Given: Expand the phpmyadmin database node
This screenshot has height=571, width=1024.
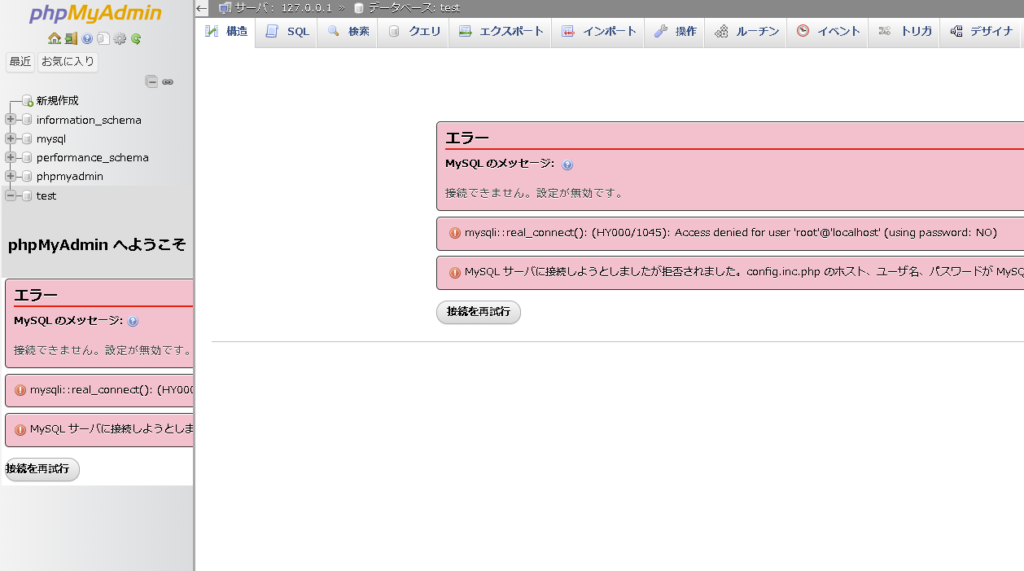Looking at the screenshot, I should pyautogui.click(x=10, y=176).
